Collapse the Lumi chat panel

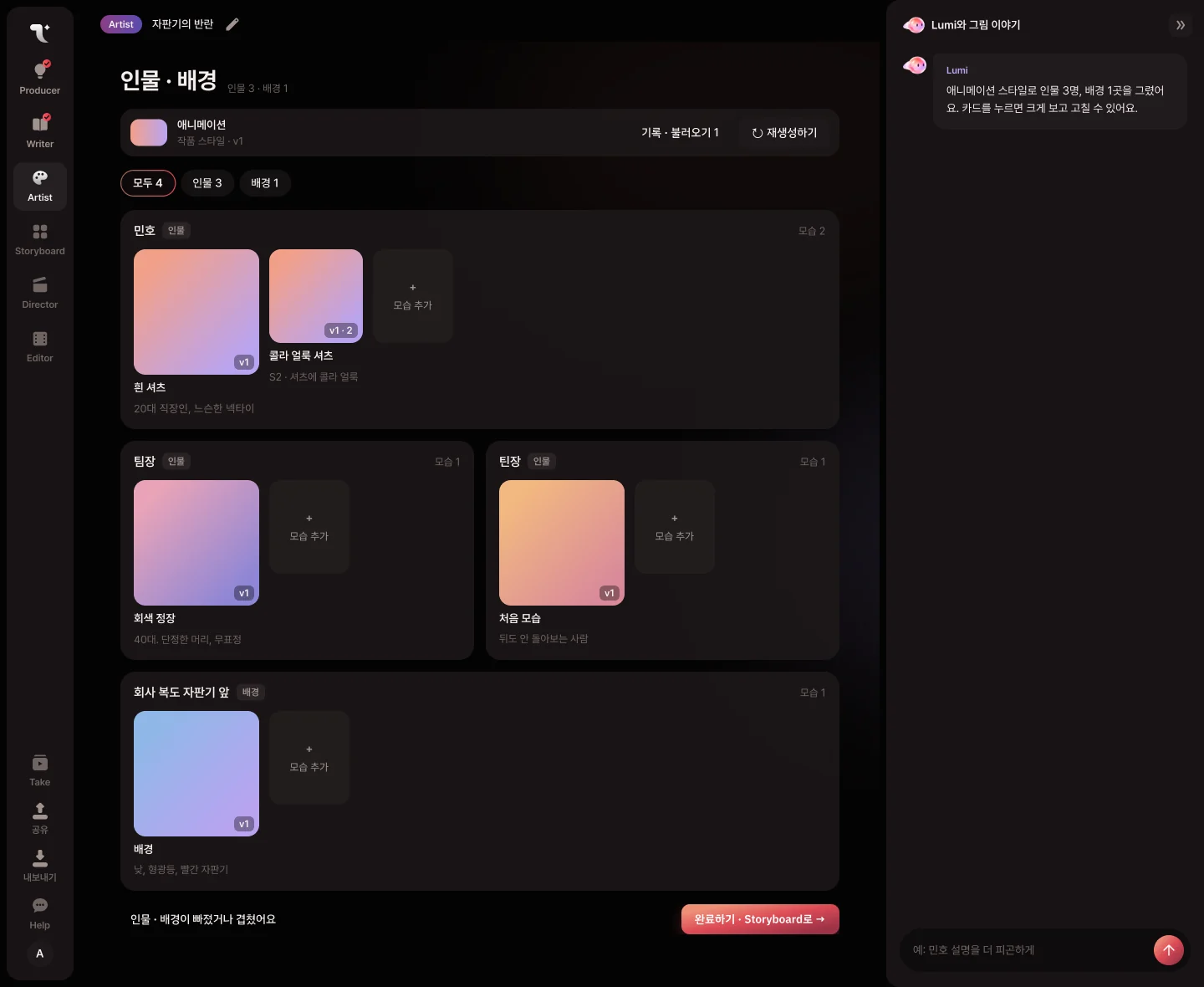click(x=1181, y=25)
